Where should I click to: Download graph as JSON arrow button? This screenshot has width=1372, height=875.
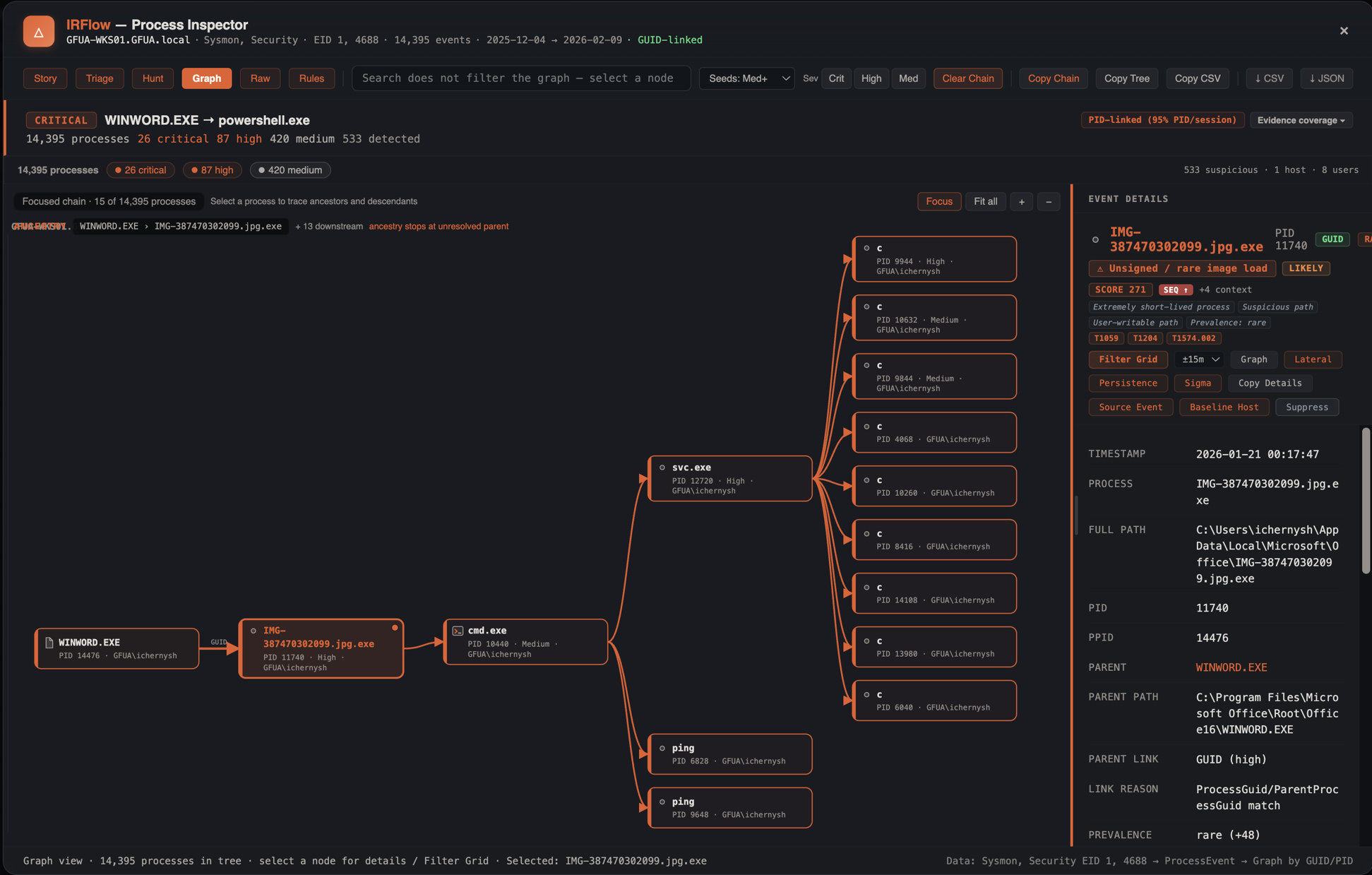coord(1326,78)
